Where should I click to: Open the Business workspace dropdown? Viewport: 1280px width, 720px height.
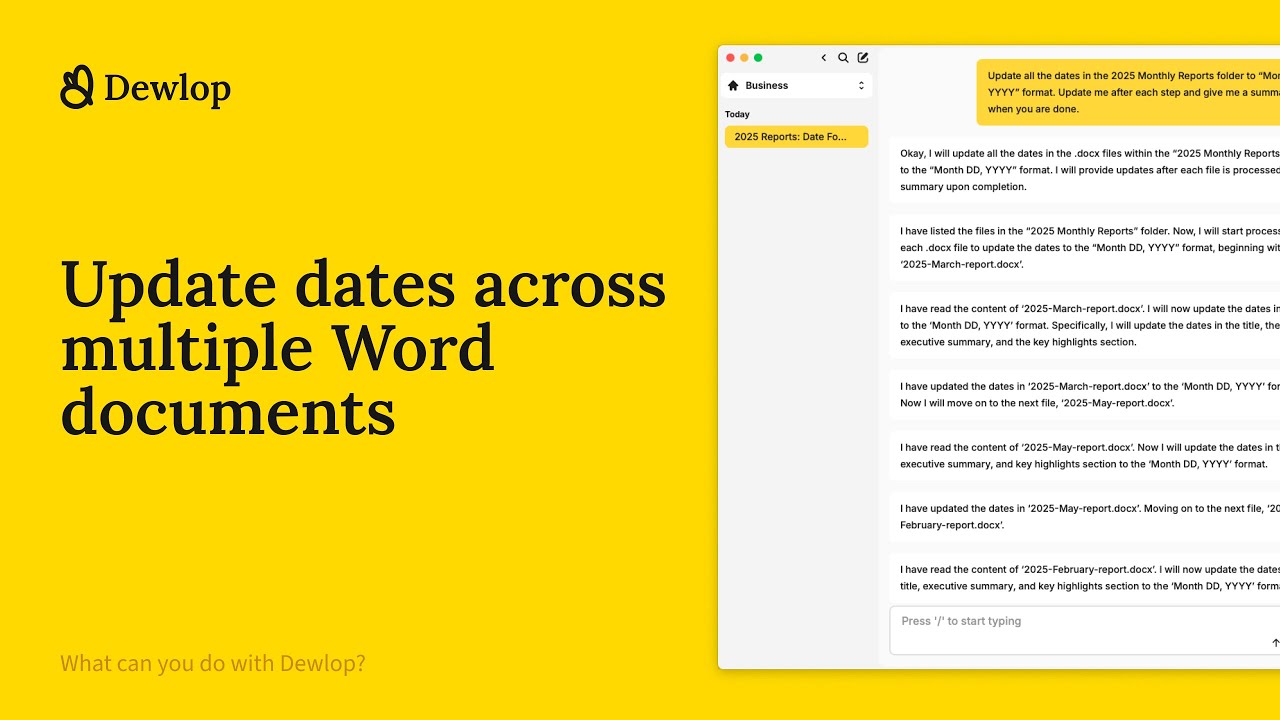click(797, 86)
